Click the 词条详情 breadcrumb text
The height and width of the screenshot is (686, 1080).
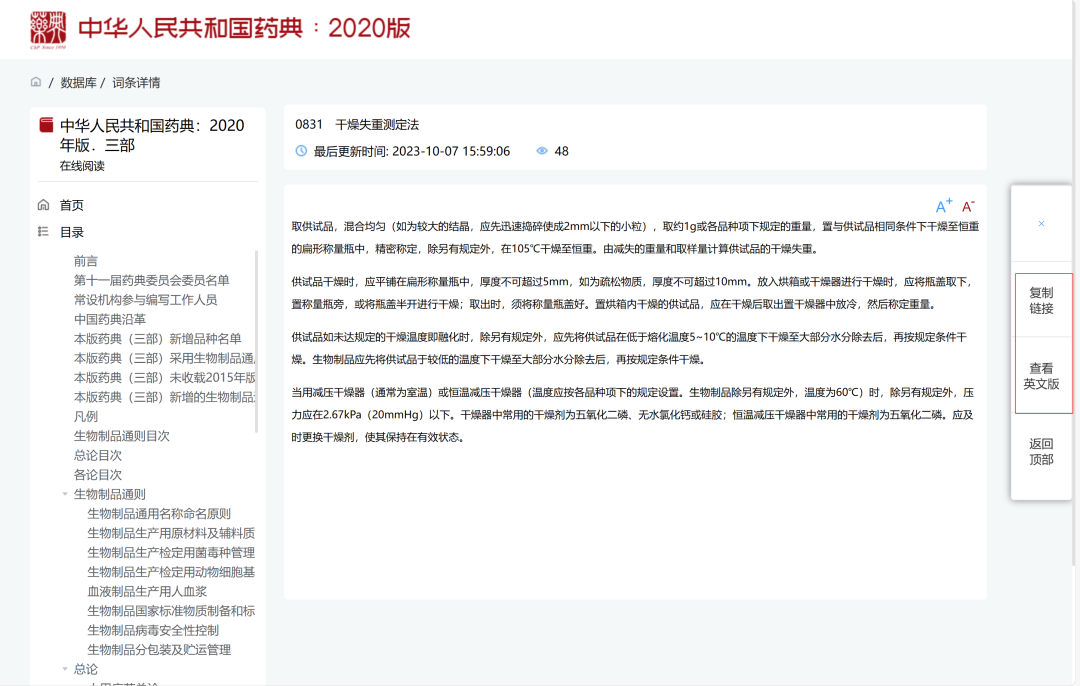click(x=136, y=83)
